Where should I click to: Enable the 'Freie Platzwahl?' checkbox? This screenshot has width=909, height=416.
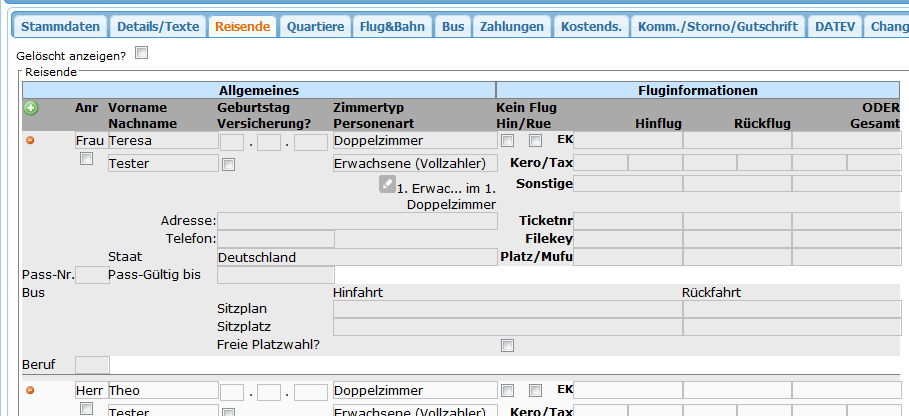[x=508, y=345]
